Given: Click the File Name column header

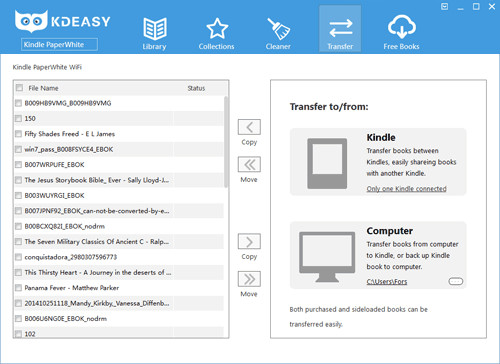Looking at the screenshot, I should tap(43, 88).
